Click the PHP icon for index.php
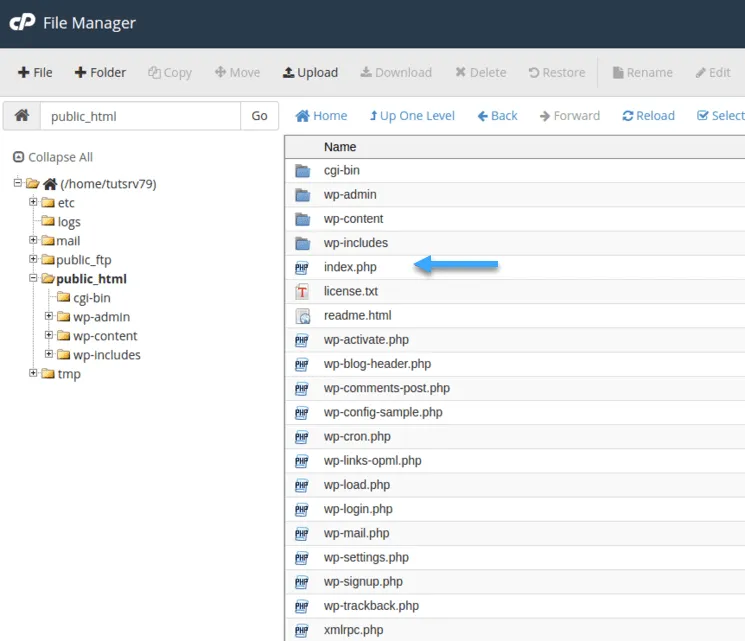Image resolution: width=745 pixels, height=641 pixels. point(302,268)
